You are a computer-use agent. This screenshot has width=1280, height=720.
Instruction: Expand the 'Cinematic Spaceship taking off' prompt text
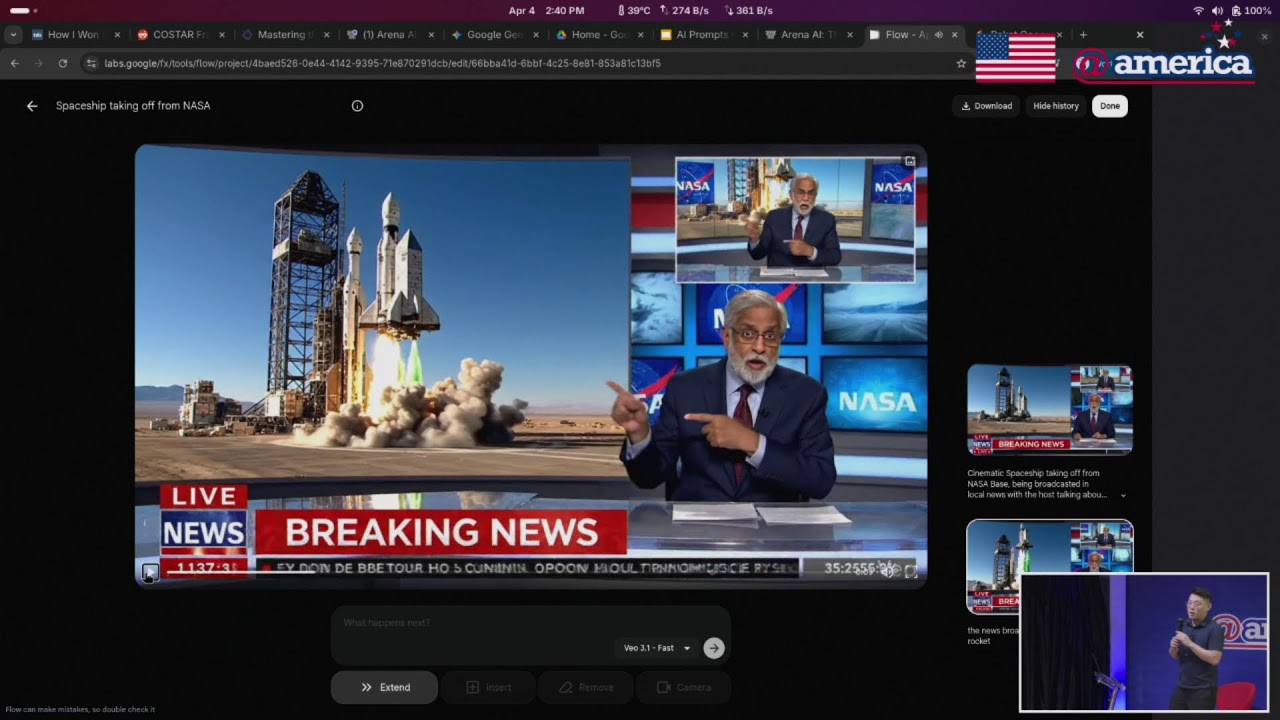click(1123, 495)
